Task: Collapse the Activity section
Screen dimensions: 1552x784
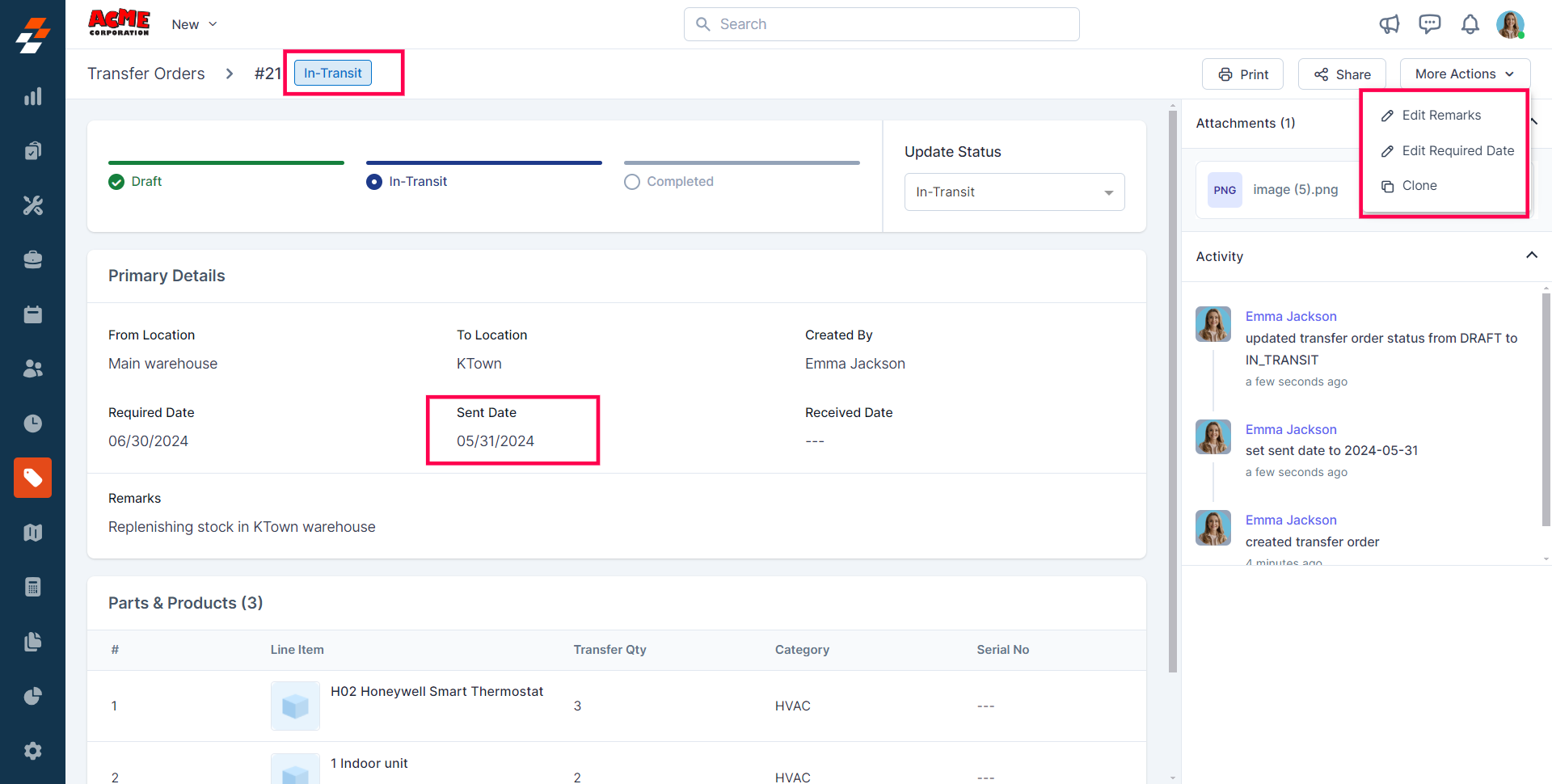Action: [x=1531, y=255]
